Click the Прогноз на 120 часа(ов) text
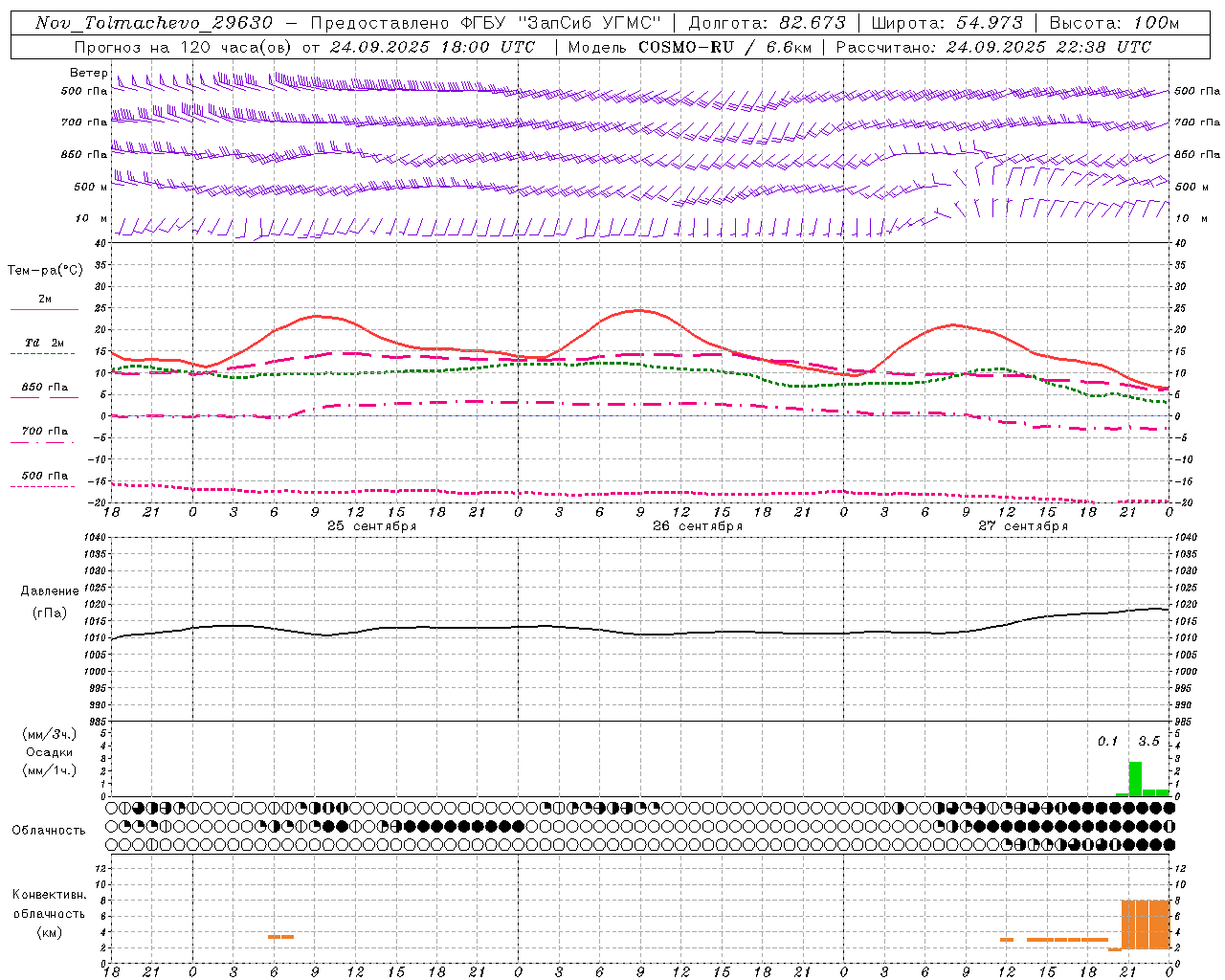Image resolution: width=1225 pixels, height=980 pixels. pyautogui.click(x=183, y=47)
